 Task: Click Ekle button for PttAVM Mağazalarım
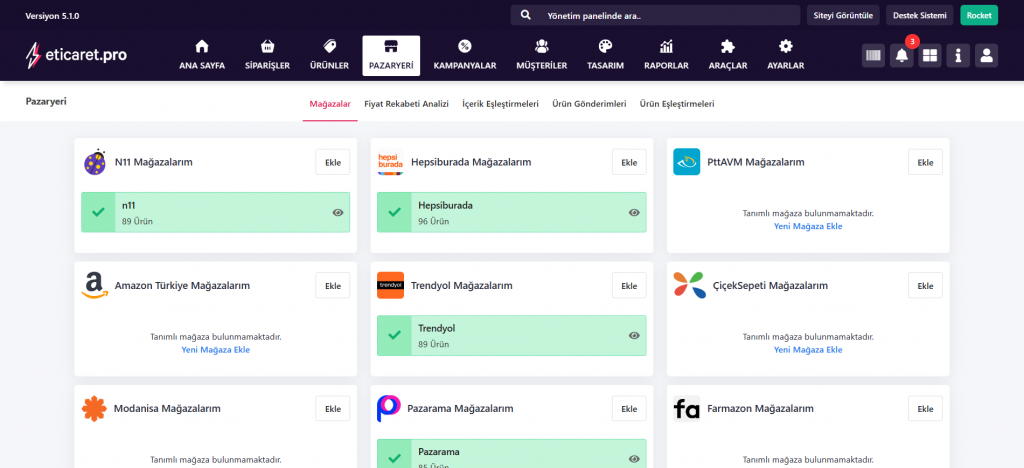(x=925, y=162)
